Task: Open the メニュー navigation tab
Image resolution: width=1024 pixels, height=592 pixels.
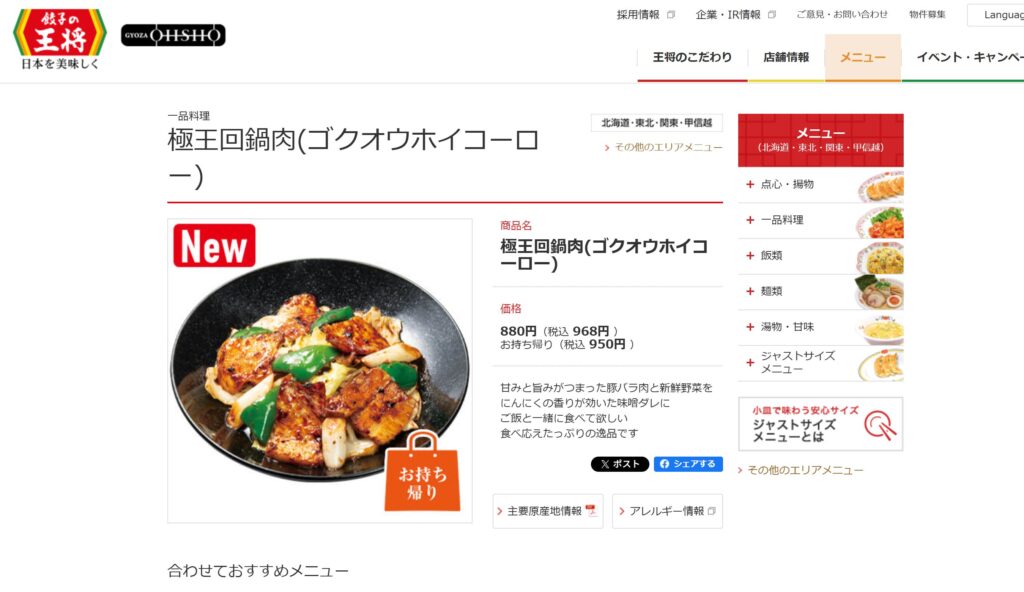Action: [x=863, y=58]
